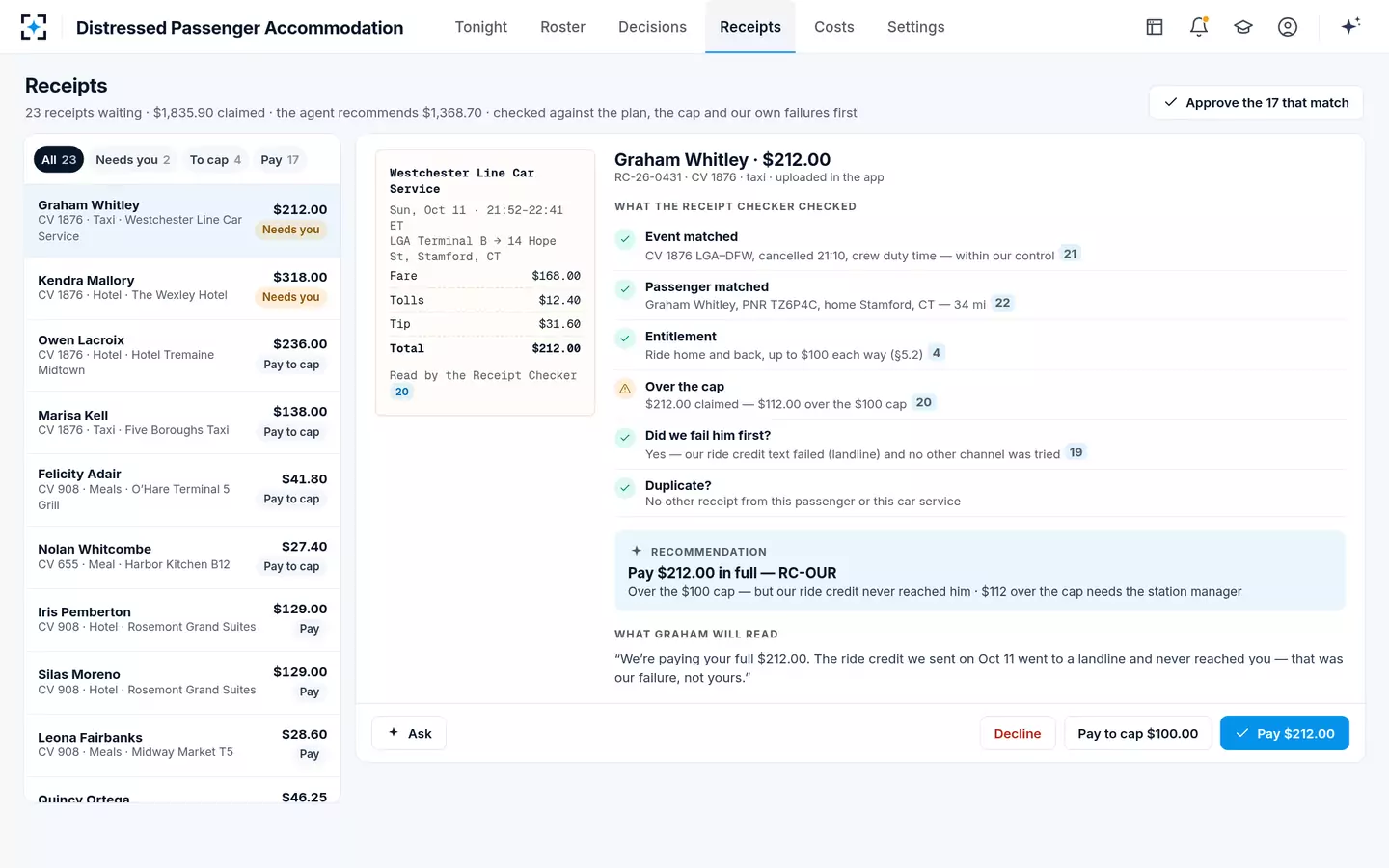
Task: Choose Pay to cap $100.00
Action: pos(1138,734)
